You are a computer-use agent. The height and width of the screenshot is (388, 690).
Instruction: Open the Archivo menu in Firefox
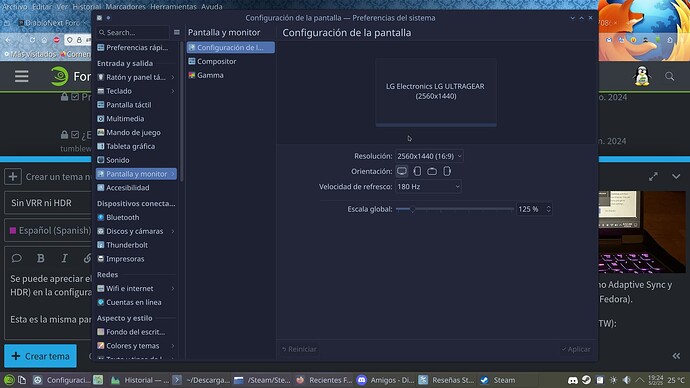14,7
